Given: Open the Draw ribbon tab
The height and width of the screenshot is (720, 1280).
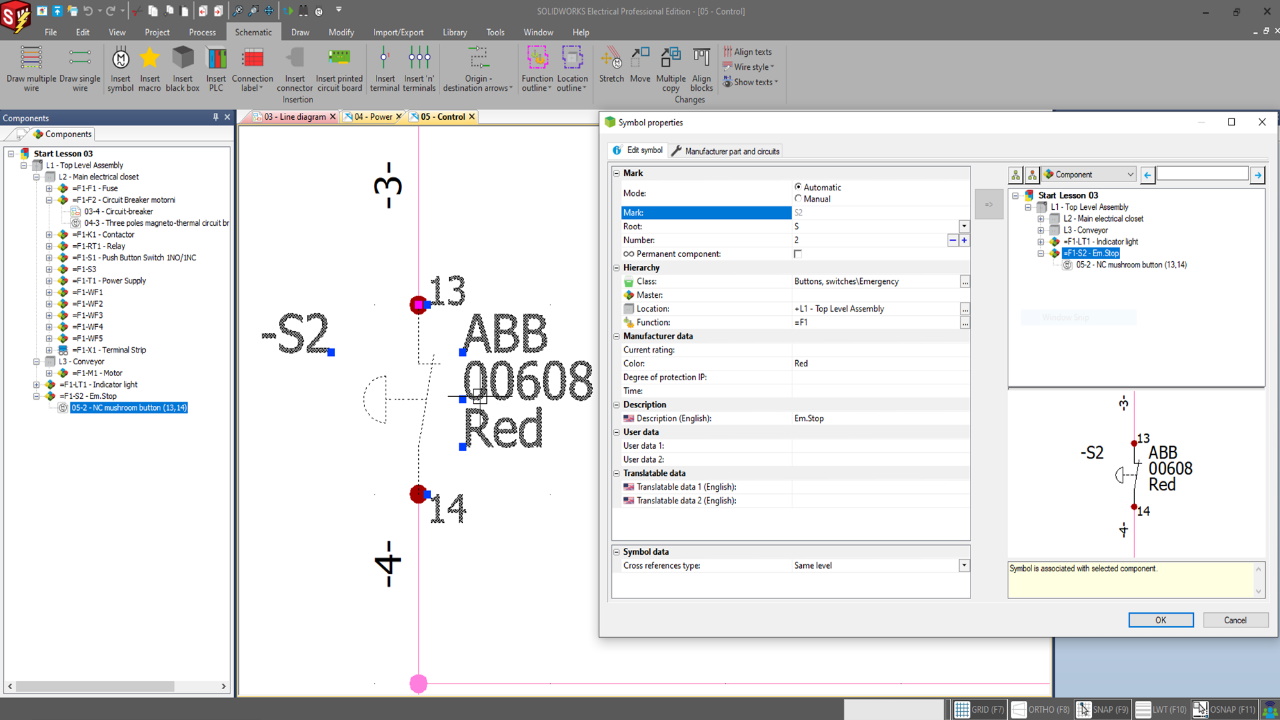Looking at the screenshot, I should 300,32.
